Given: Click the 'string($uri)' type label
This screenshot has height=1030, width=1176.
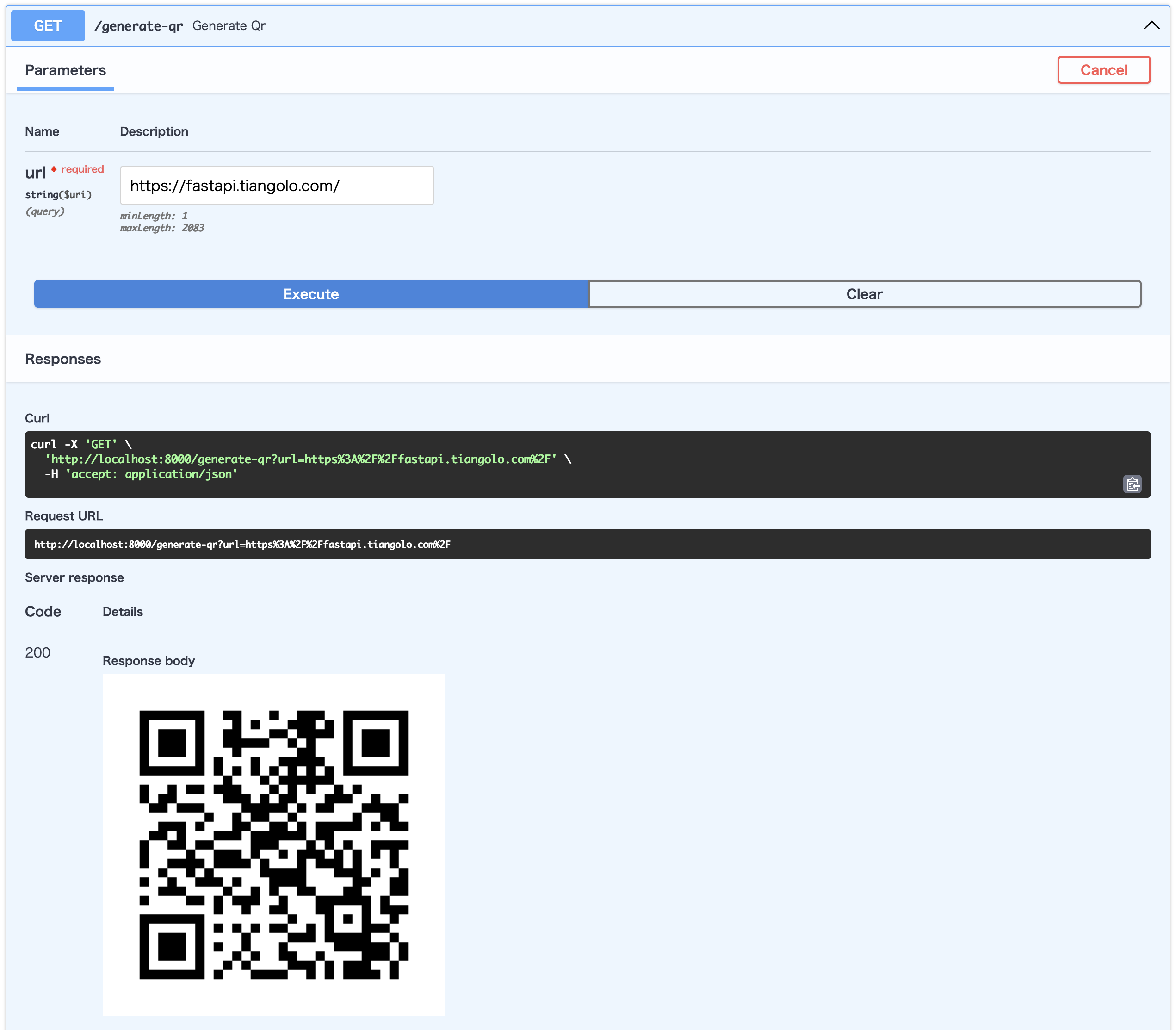Looking at the screenshot, I should click(58, 194).
